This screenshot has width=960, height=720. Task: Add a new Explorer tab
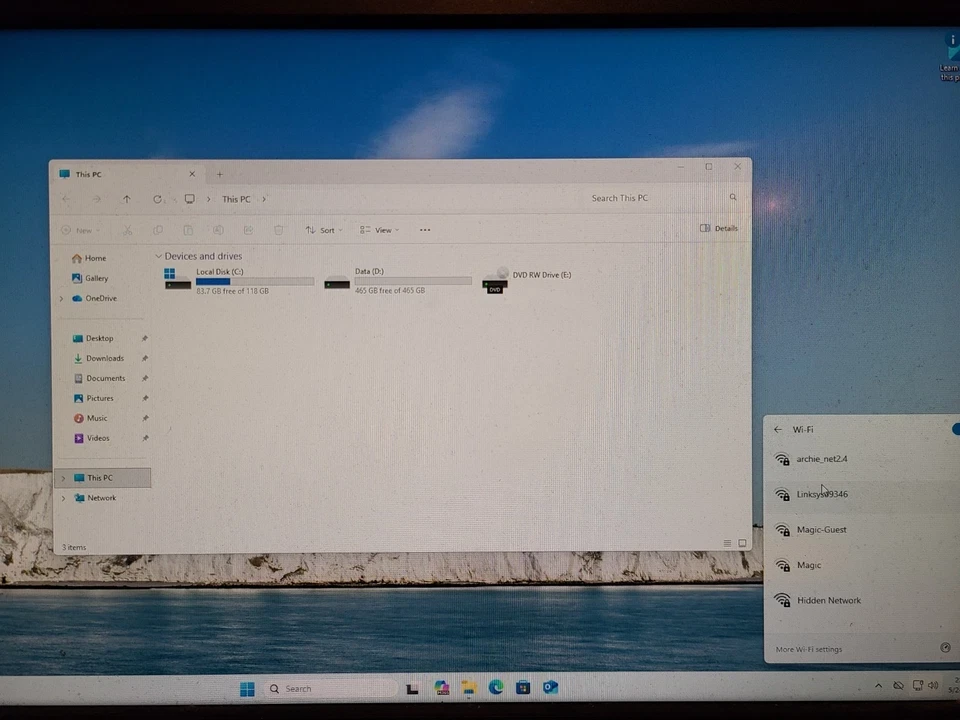pos(219,174)
